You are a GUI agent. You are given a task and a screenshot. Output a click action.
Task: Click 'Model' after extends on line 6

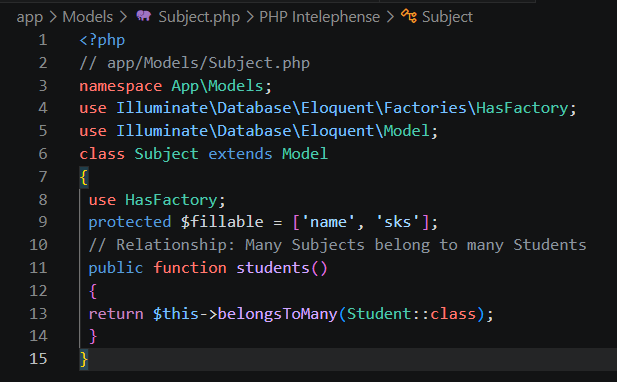(305, 154)
